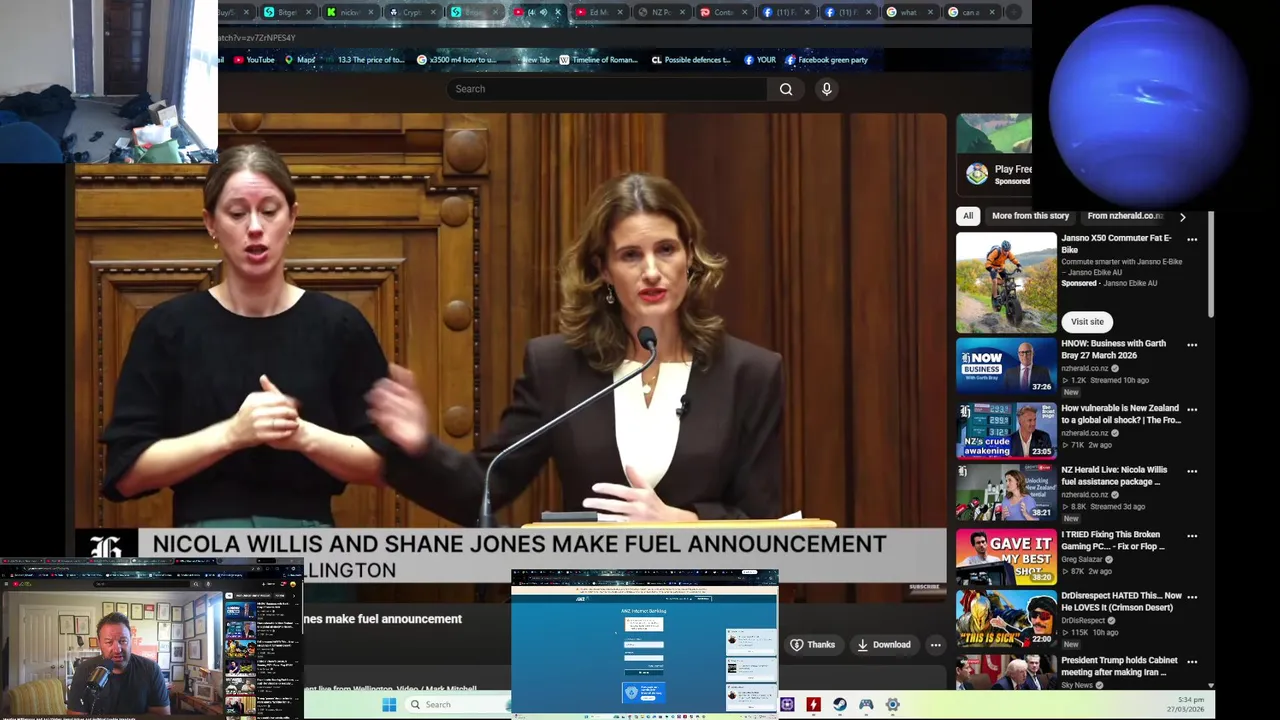Open options for 'President Trump holds Cabinet' video
The image size is (1280, 720).
tap(1192, 662)
